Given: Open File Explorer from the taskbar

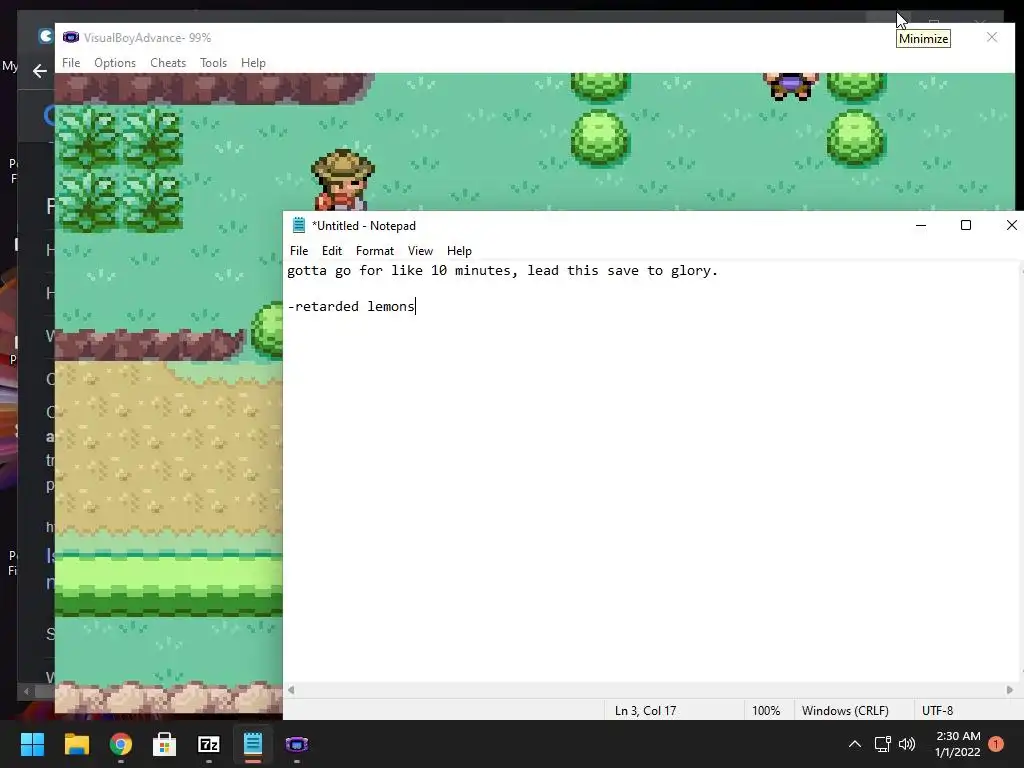Looking at the screenshot, I should pos(76,744).
